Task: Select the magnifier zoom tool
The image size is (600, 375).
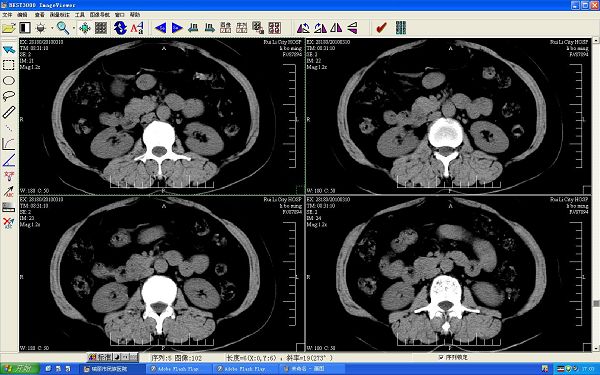Action: pos(62,28)
